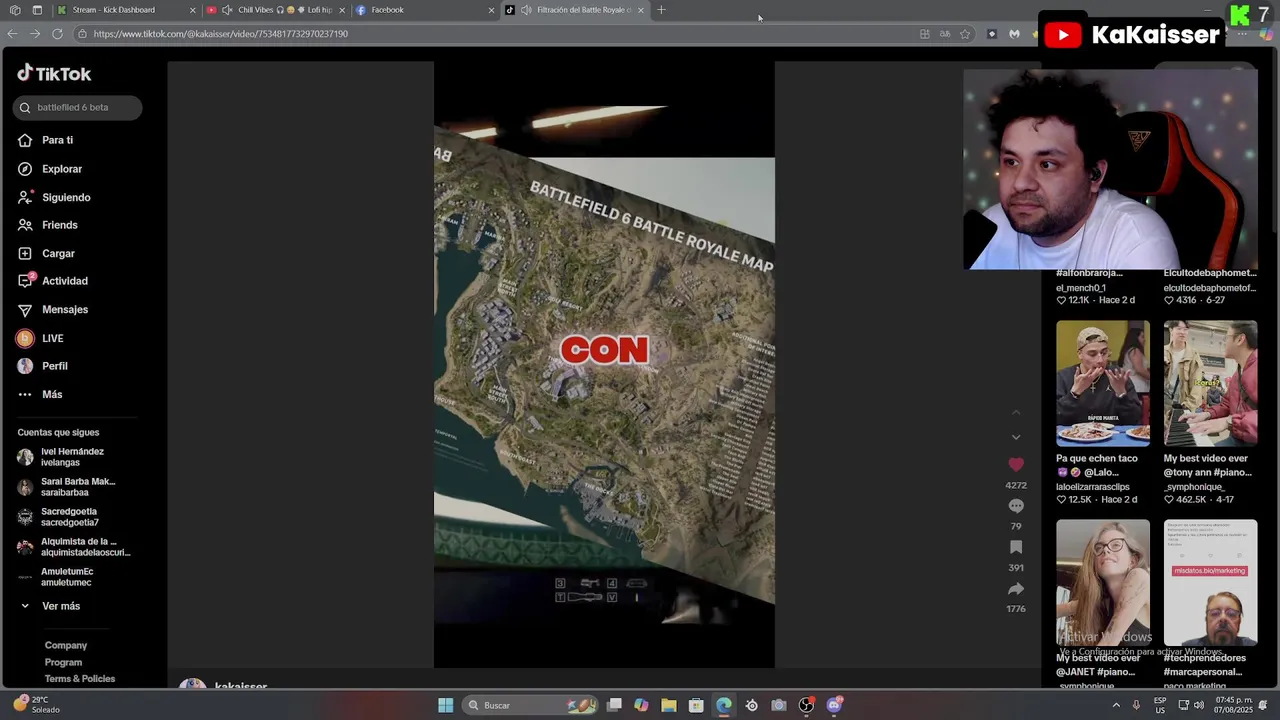Go to the Siguiendo feed
This screenshot has width=1280, height=720.
54,197
